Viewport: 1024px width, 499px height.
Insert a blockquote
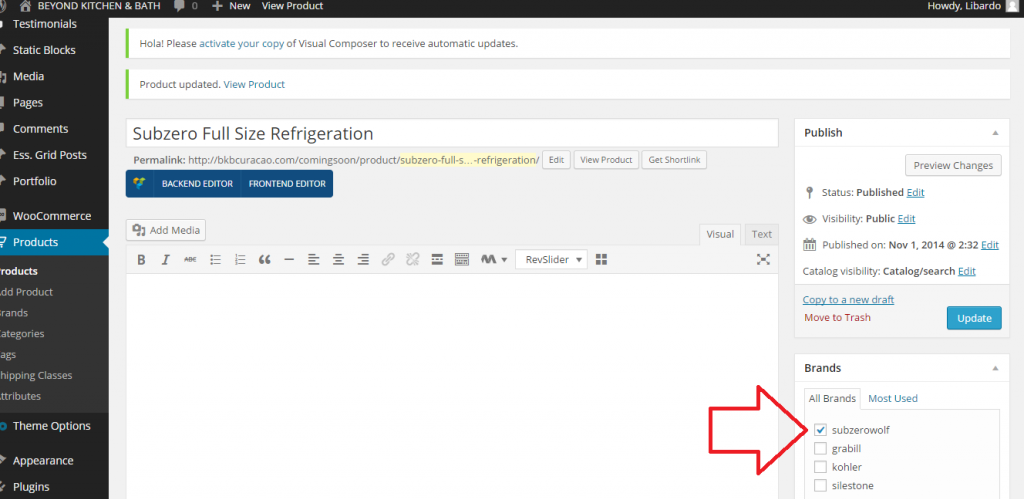pos(264,260)
